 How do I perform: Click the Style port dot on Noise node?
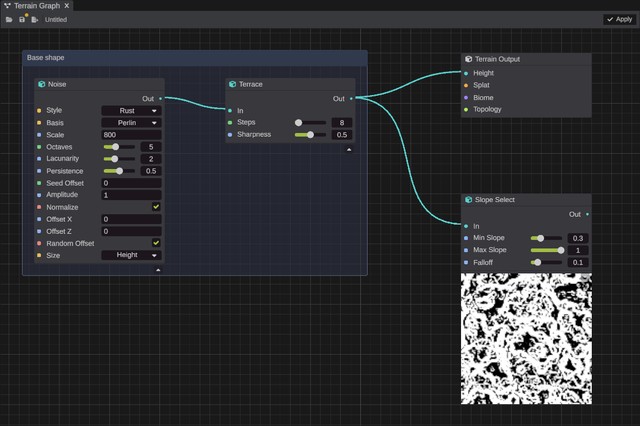click(39, 111)
